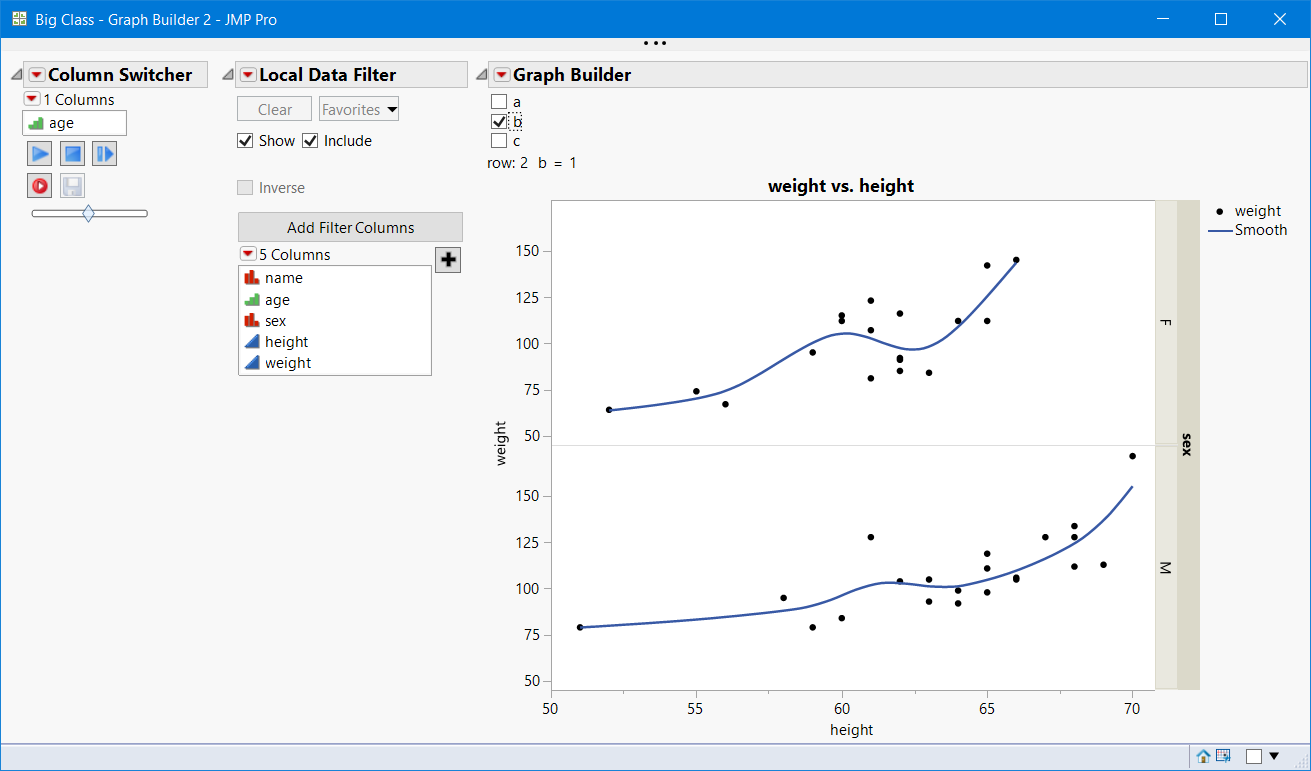
Task: Click the data table icon in the status bar
Action: 1222,756
